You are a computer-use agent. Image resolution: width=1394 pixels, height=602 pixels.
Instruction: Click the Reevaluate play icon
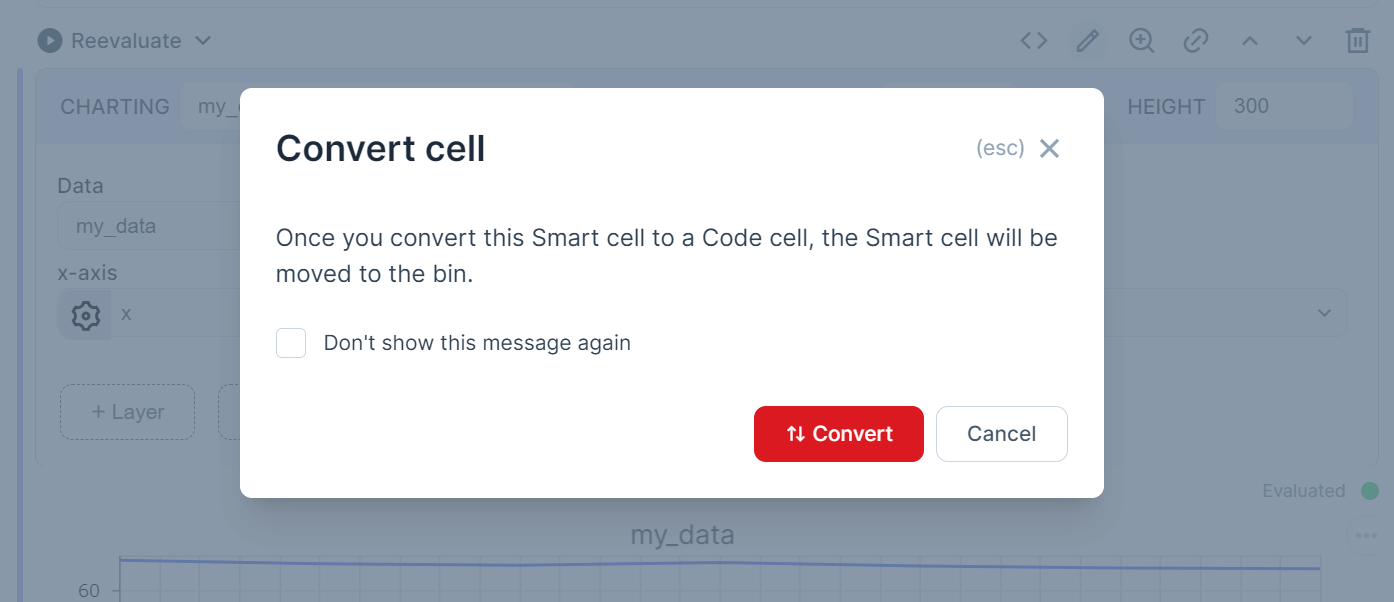[49, 41]
